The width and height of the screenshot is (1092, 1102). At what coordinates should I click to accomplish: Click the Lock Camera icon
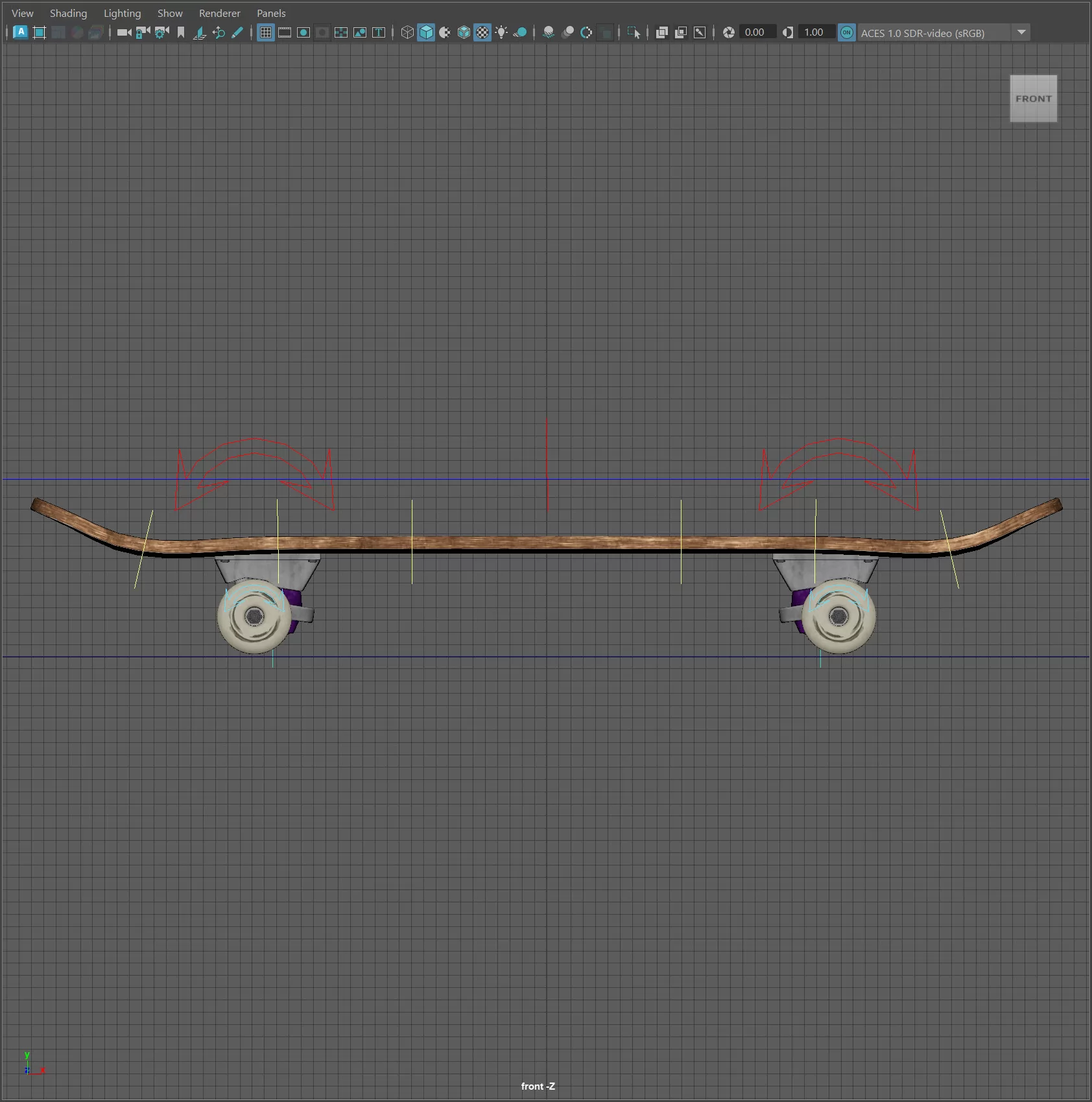click(x=143, y=32)
